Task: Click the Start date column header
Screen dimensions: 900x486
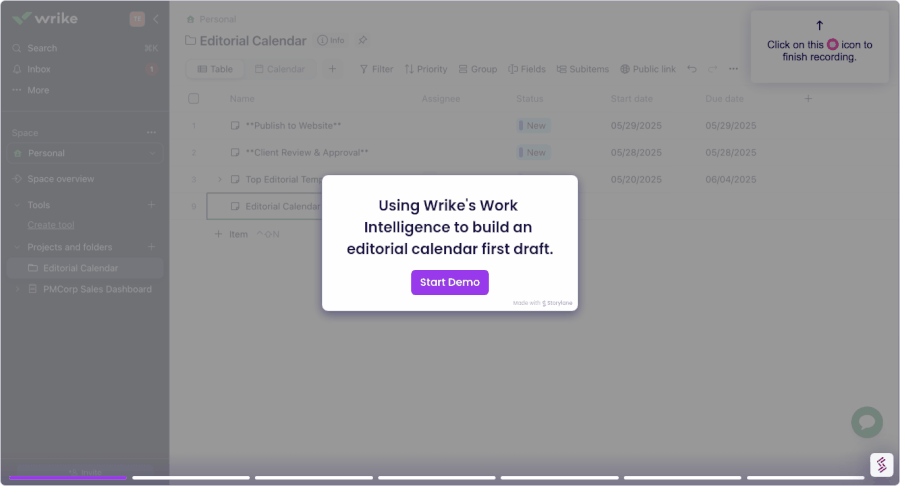Action: pyautogui.click(x=631, y=99)
